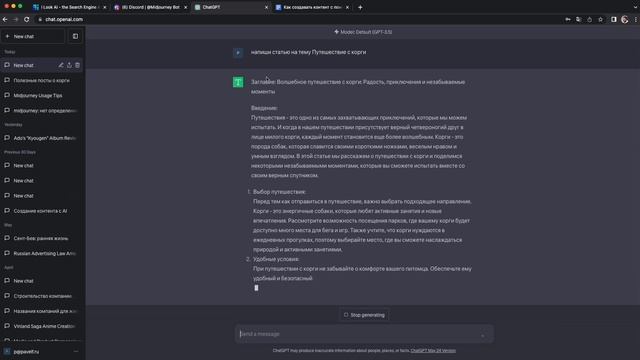Close the Discord browser tab
Image resolution: width=640 pixels, height=360 pixels.
coord(185,7)
